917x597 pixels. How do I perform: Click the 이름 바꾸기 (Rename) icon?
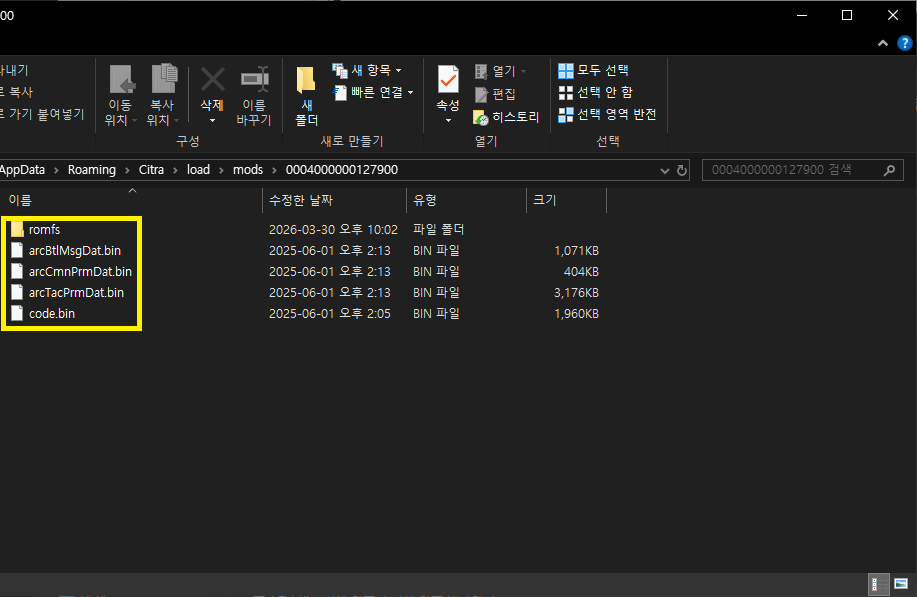coord(254,80)
